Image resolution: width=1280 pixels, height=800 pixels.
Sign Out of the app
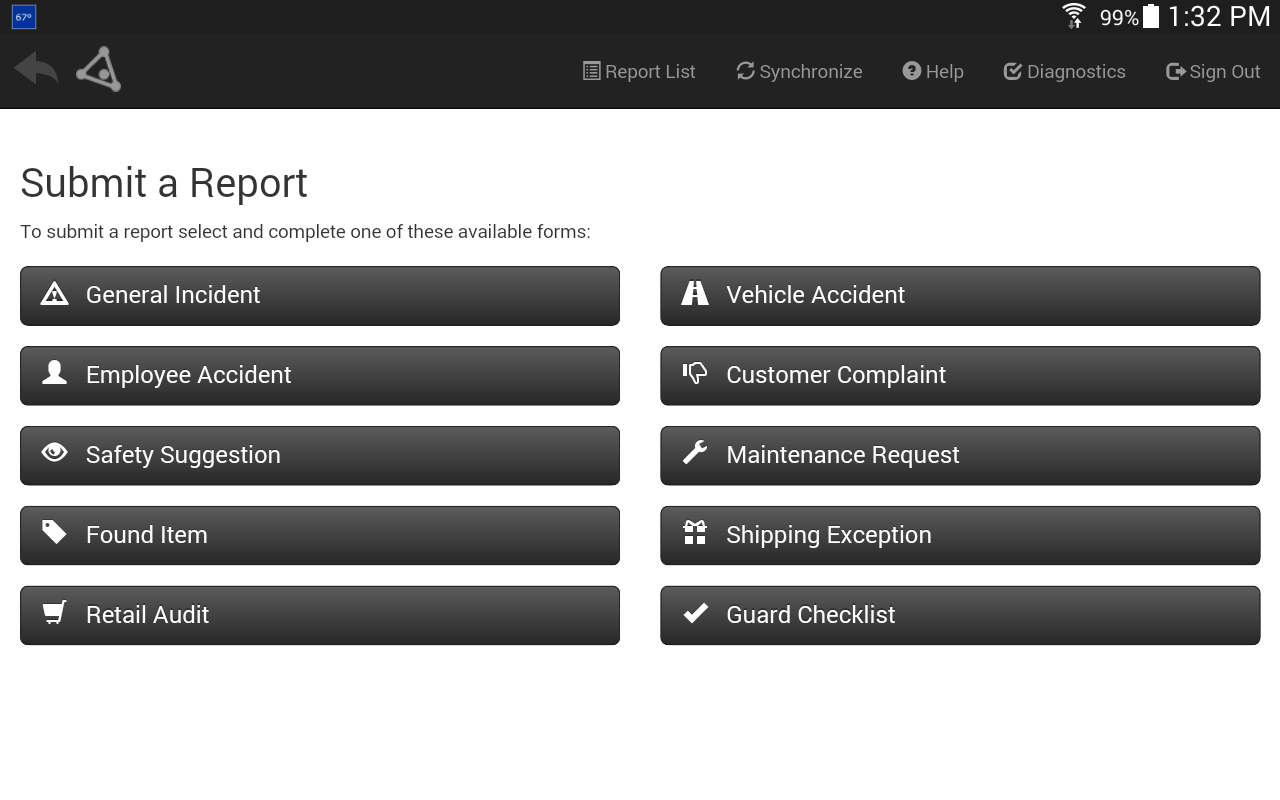pos(1213,71)
